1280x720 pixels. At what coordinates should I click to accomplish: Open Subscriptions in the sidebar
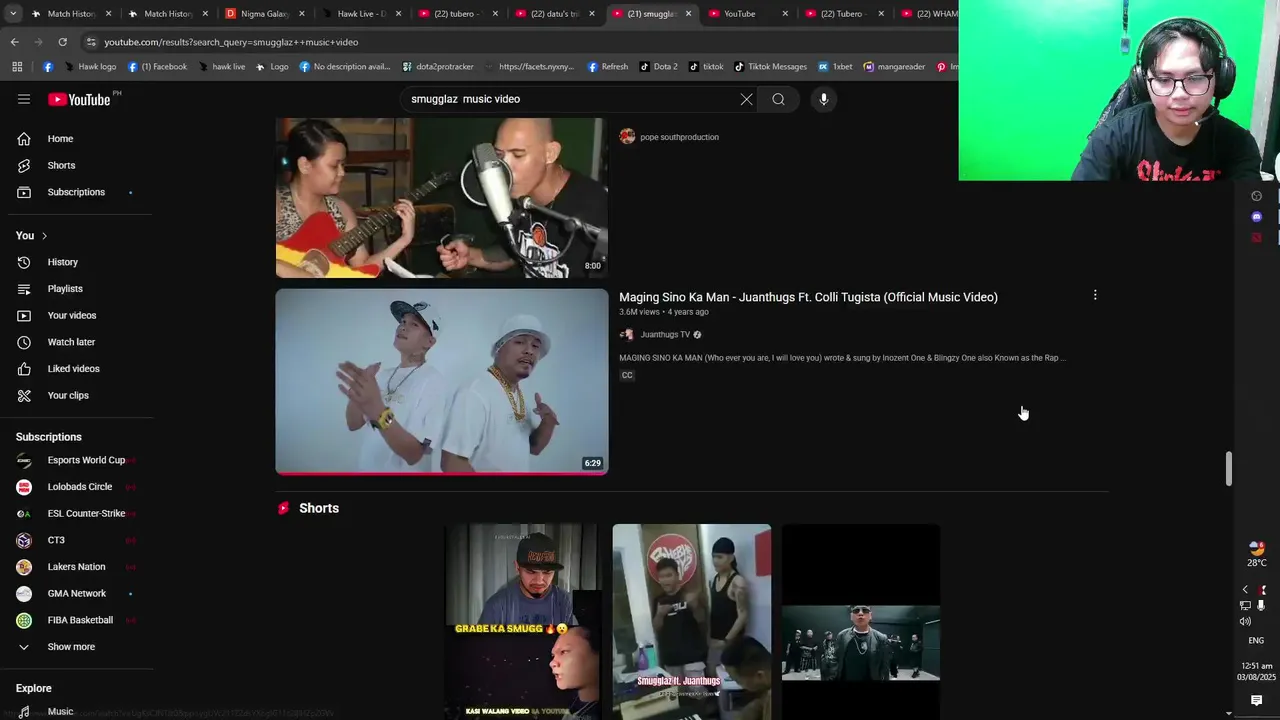click(77, 192)
